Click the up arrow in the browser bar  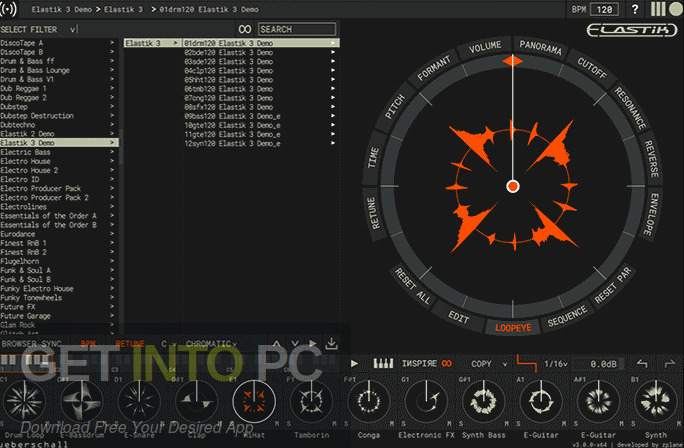277,344
